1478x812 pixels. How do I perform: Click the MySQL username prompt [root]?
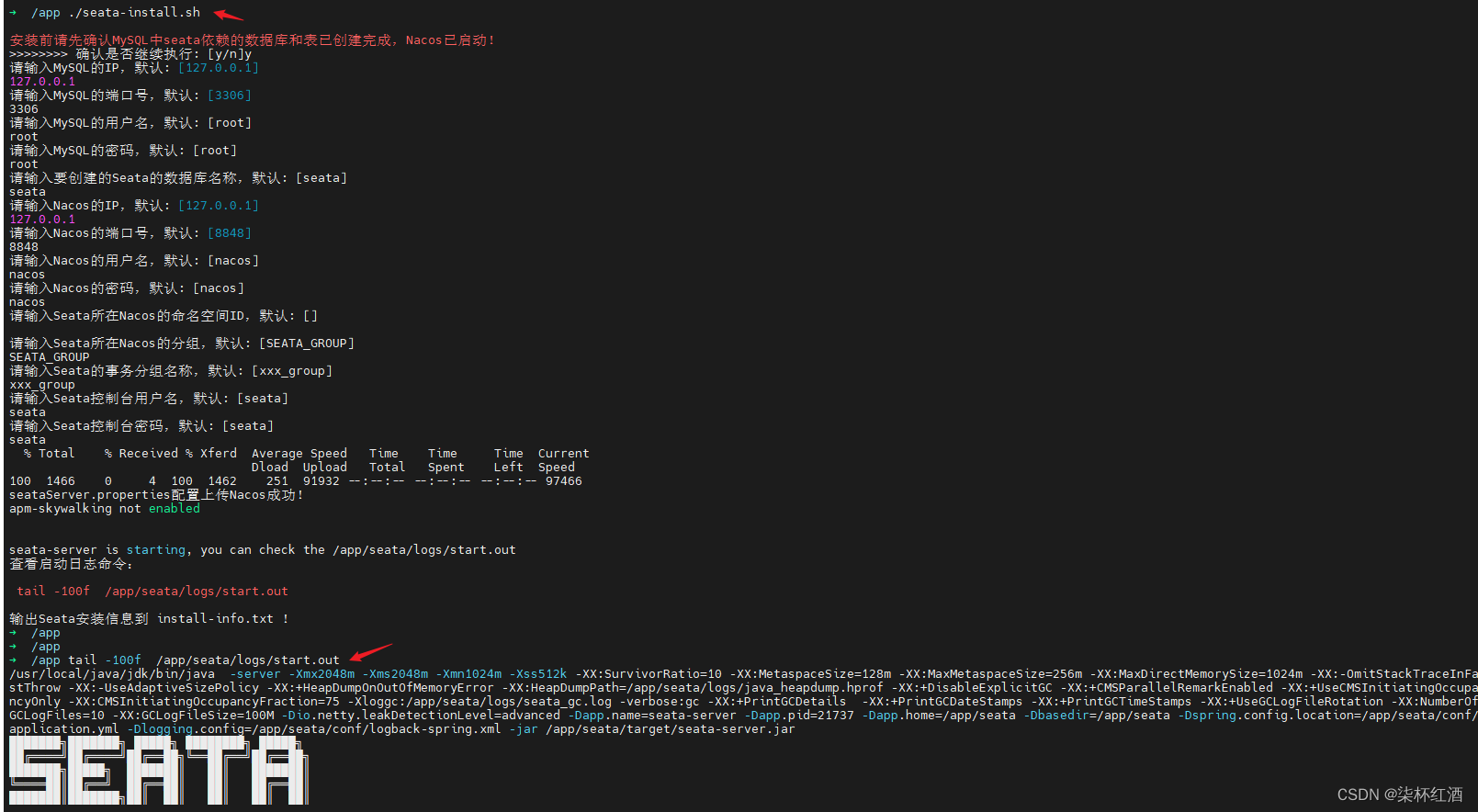[130, 122]
